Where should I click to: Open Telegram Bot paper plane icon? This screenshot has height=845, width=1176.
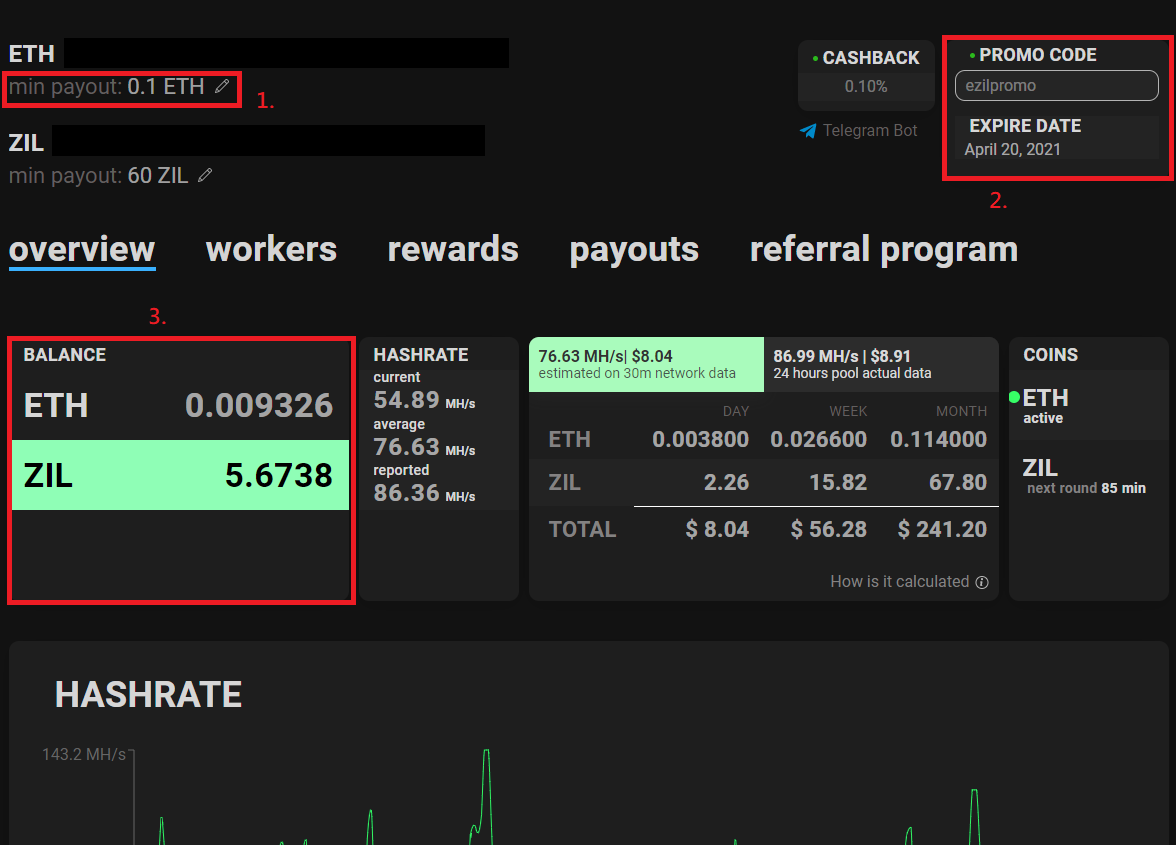point(808,130)
